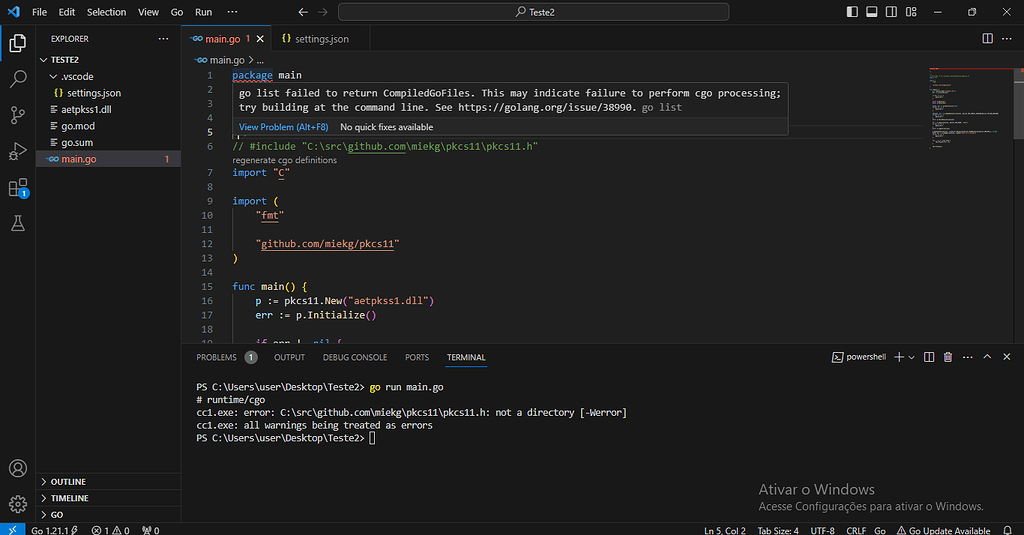Open the Selection menu
Image resolution: width=1024 pixels, height=535 pixels.
coord(106,12)
